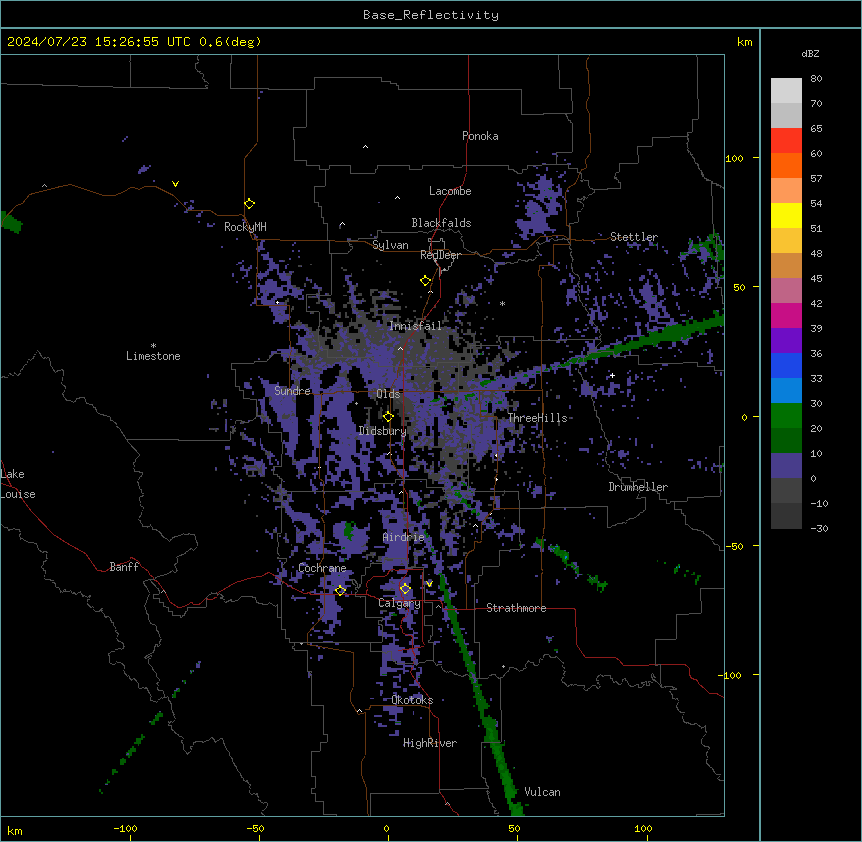862x842 pixels.
Task: Click the ThreeHills town label
Action: pos(537,418)
